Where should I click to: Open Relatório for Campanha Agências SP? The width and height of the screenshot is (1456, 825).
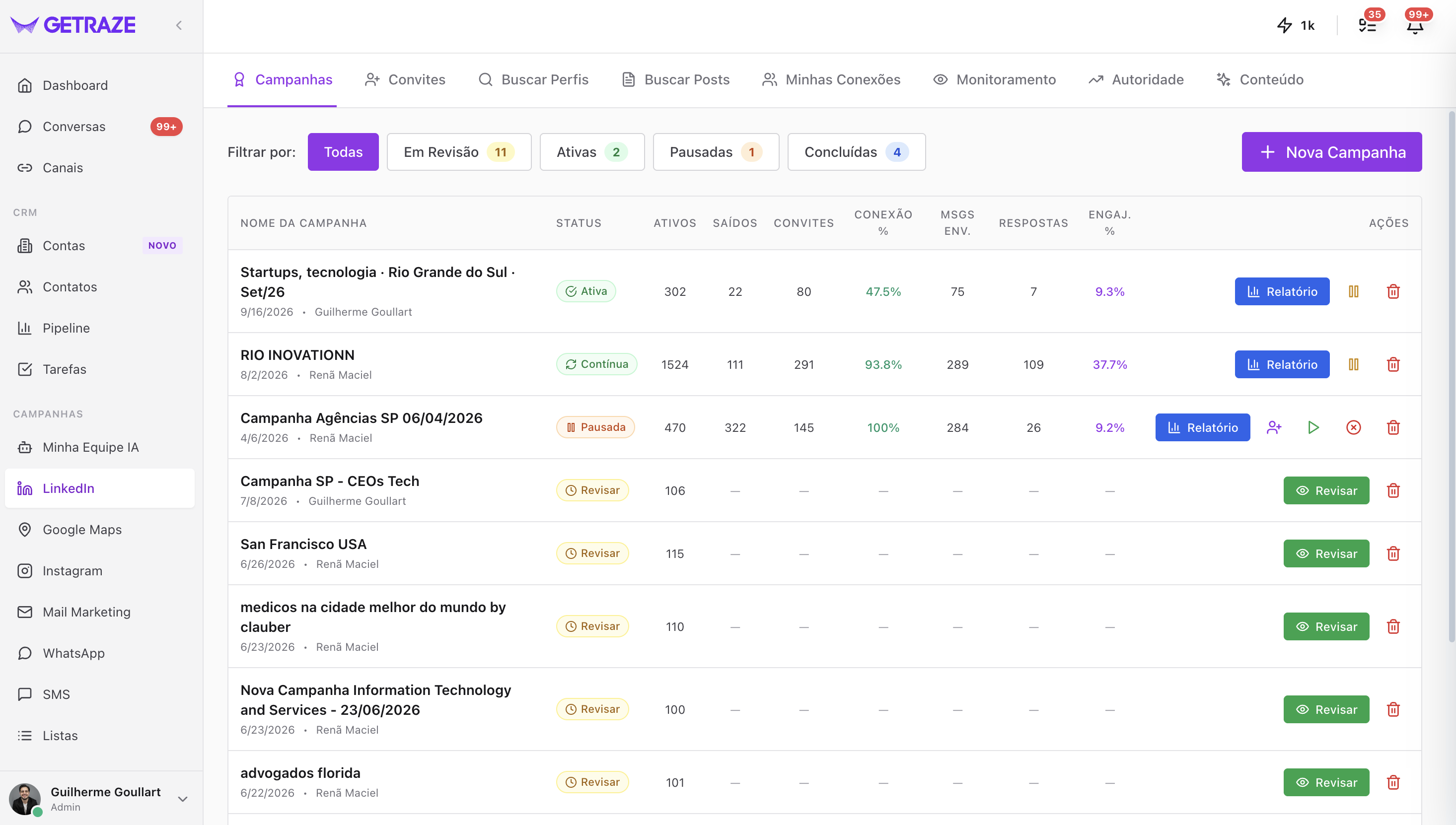pyautogui.click(x=1203, y=427)
